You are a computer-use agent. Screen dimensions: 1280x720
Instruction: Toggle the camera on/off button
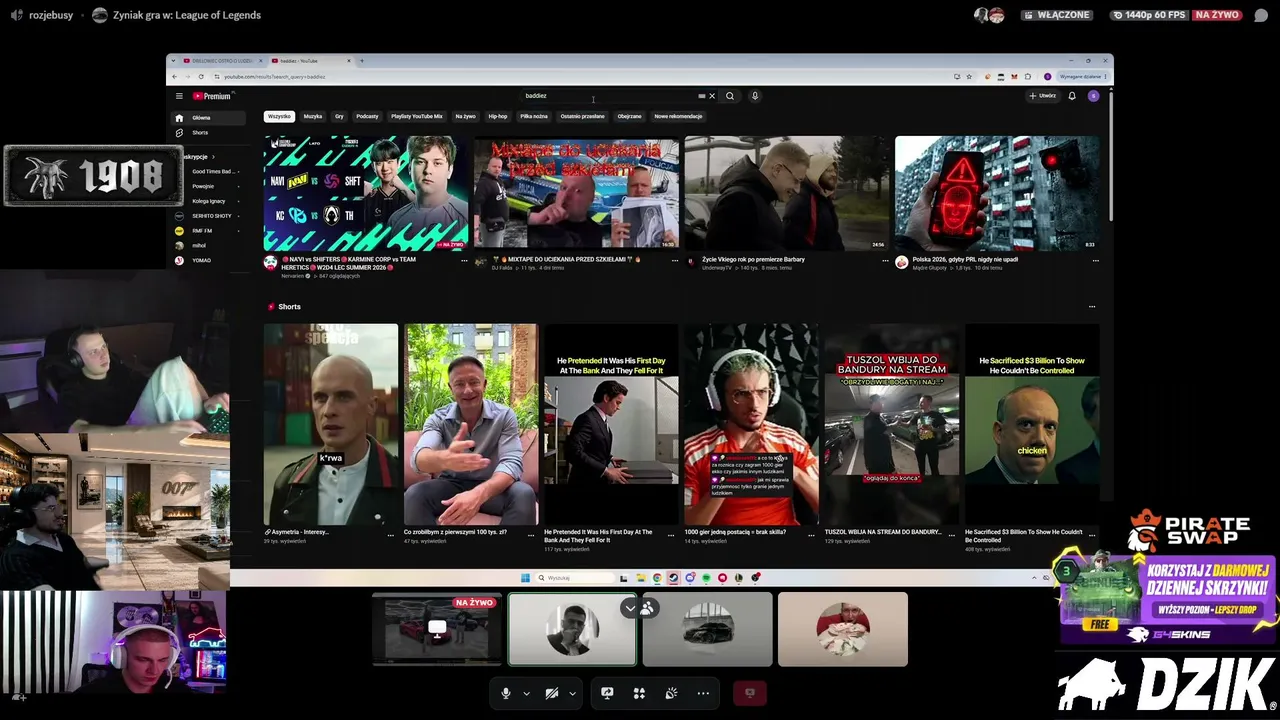pos(552,693)
